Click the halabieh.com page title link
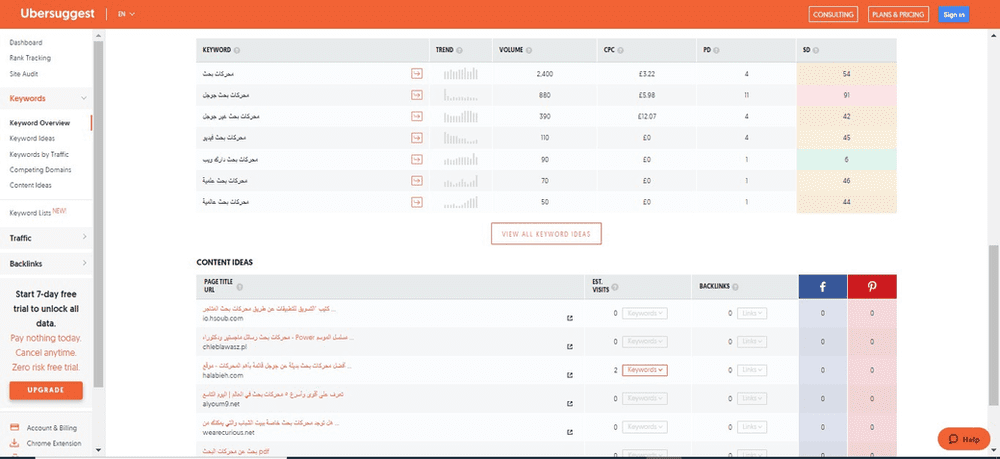Image resolution: width=1000 pixels, height=459 pixels. 275,367
